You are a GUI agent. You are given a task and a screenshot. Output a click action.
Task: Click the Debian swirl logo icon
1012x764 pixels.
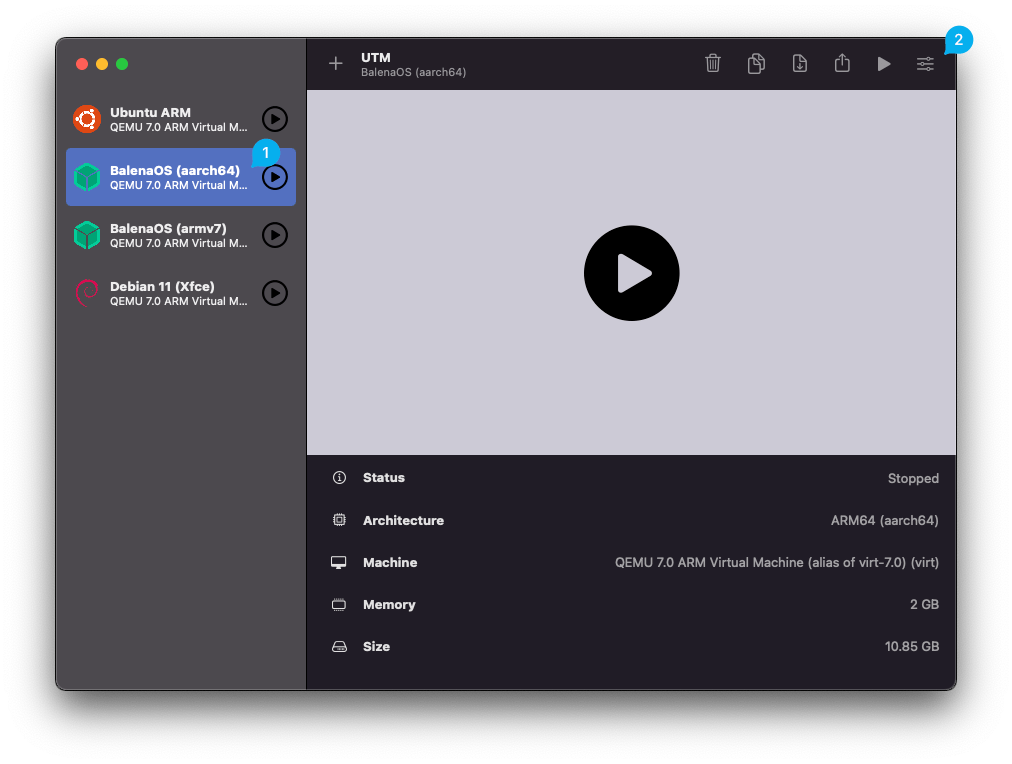(x=87, y=293)
